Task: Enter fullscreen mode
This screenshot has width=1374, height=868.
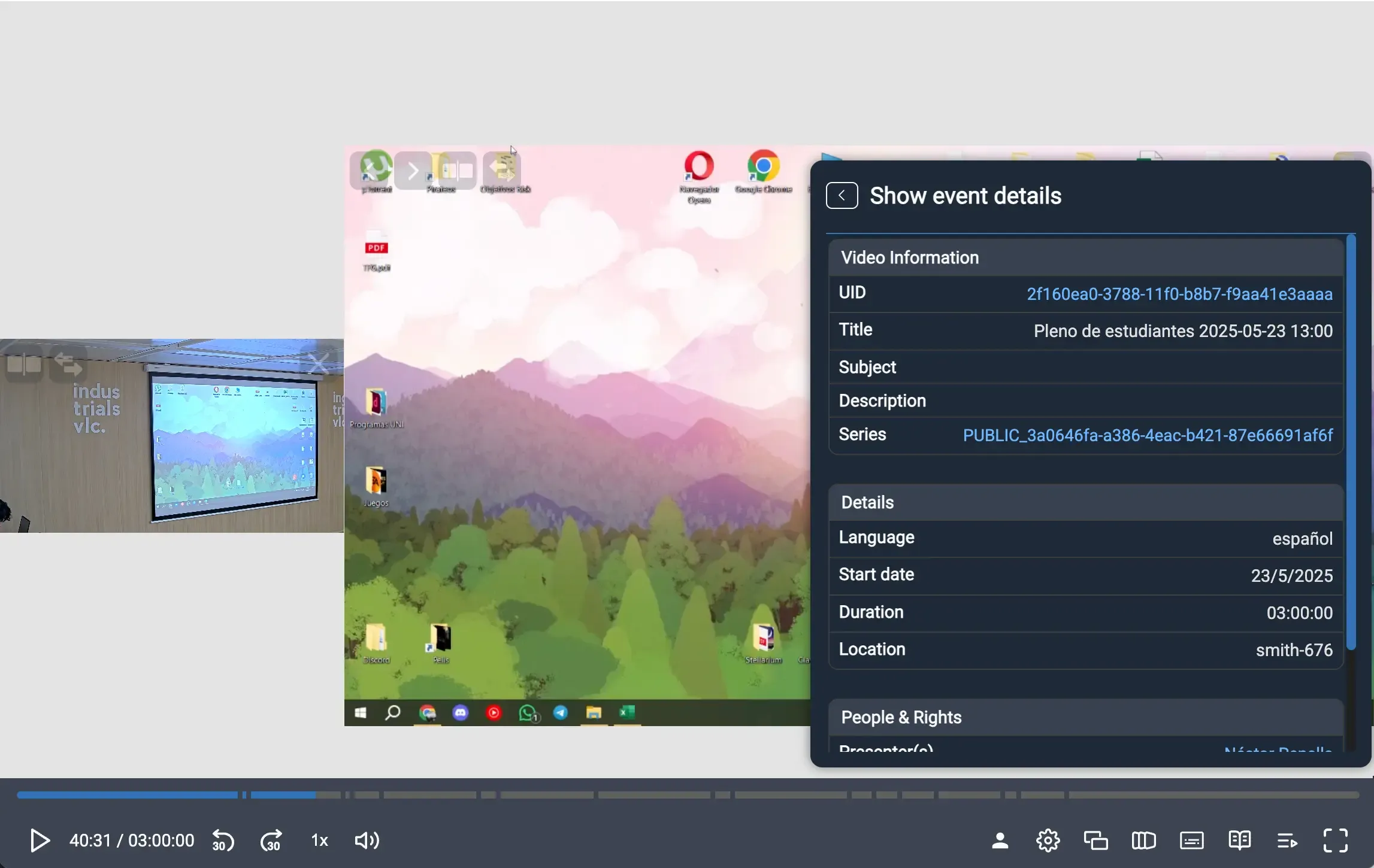Action: [1334, 840]
